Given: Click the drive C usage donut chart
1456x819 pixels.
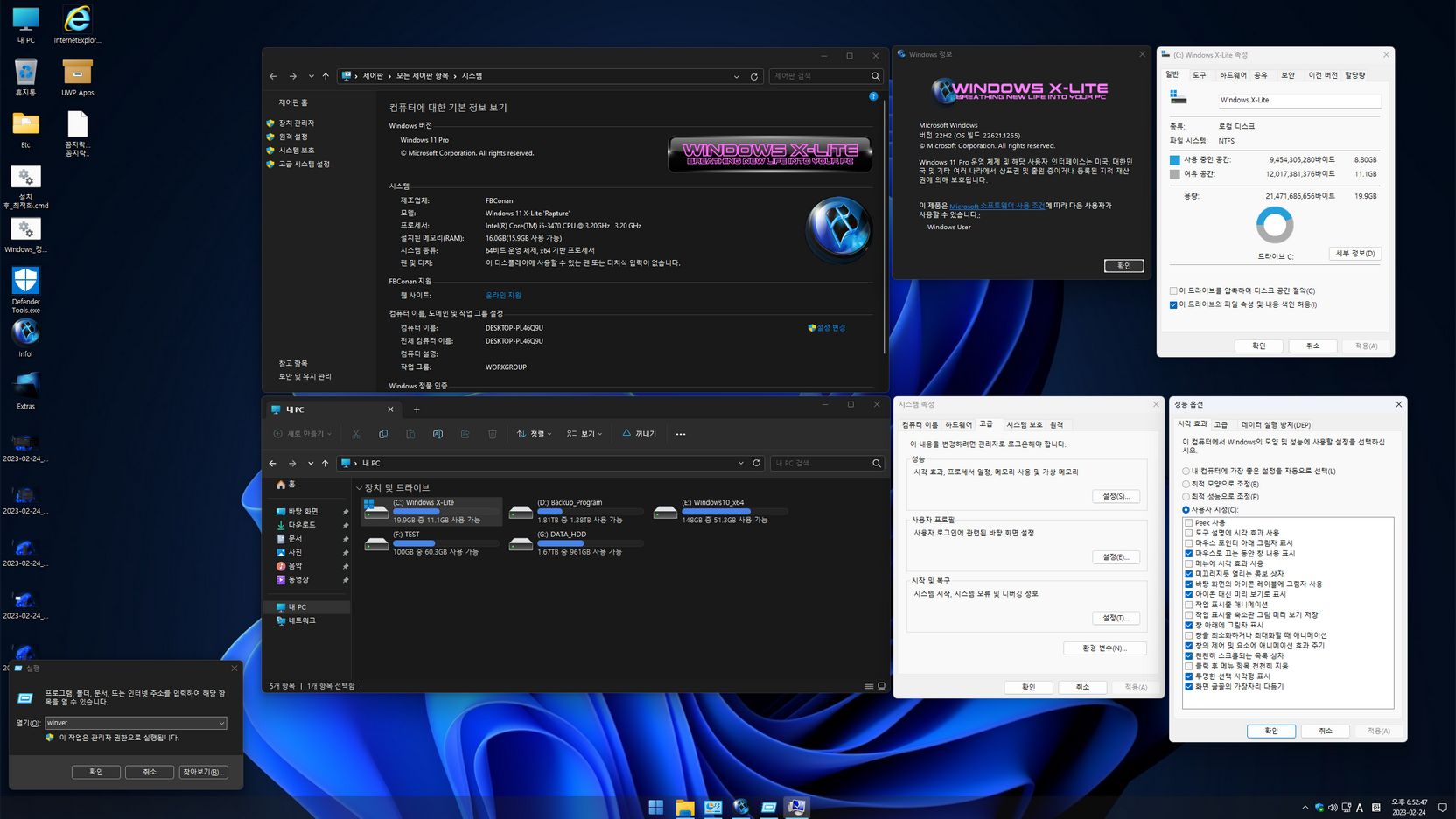Looking at the screenshot, I should coord(1275,226).
